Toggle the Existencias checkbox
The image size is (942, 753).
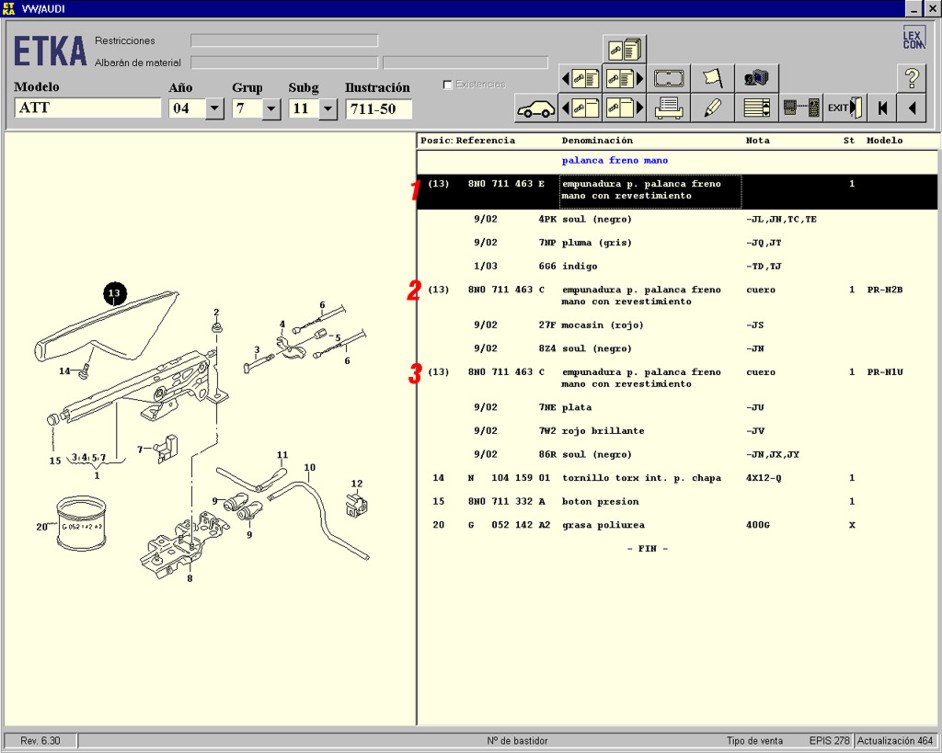point(448,85)
